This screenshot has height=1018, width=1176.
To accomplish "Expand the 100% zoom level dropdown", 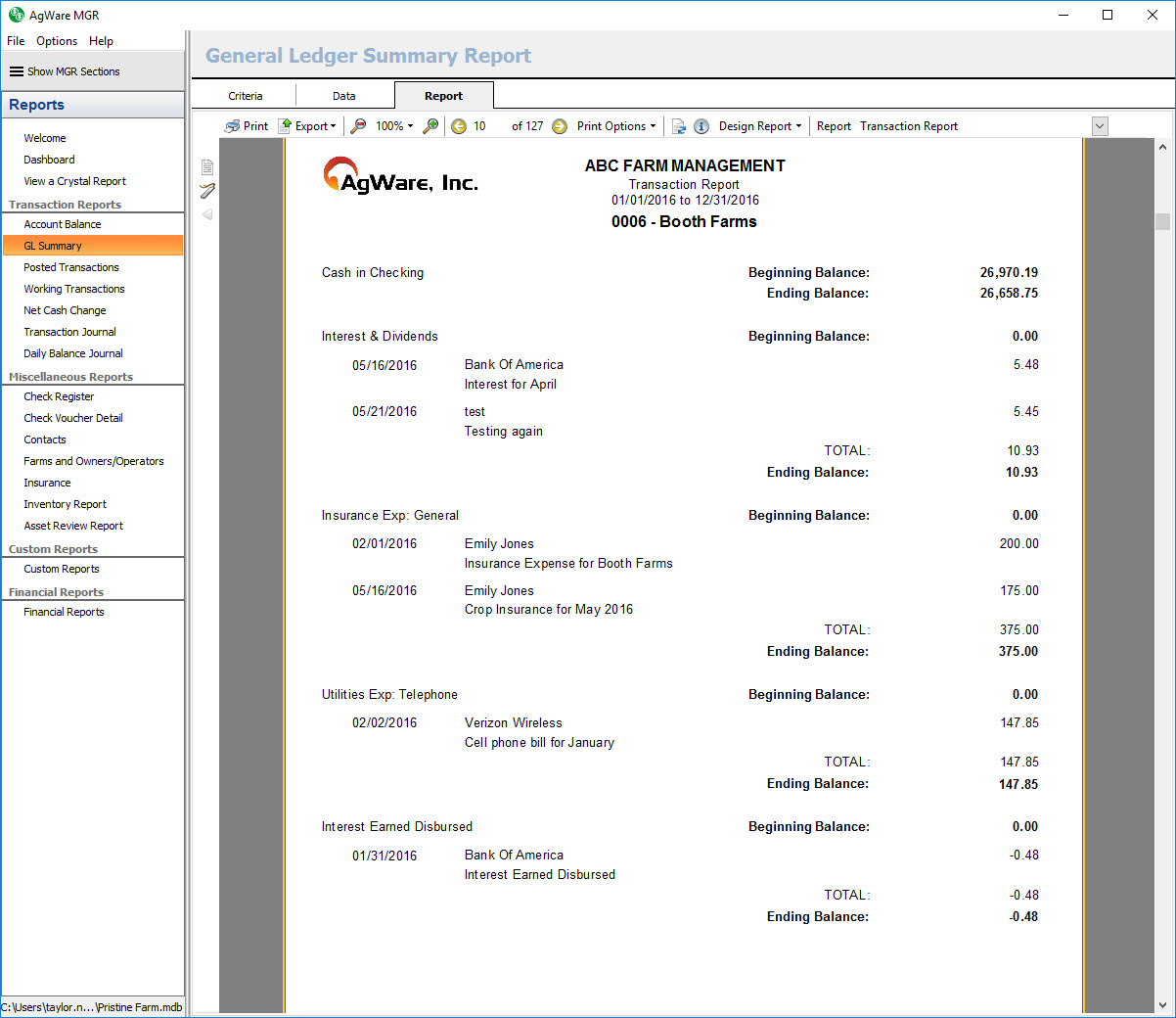I will [x=394, y=126].
